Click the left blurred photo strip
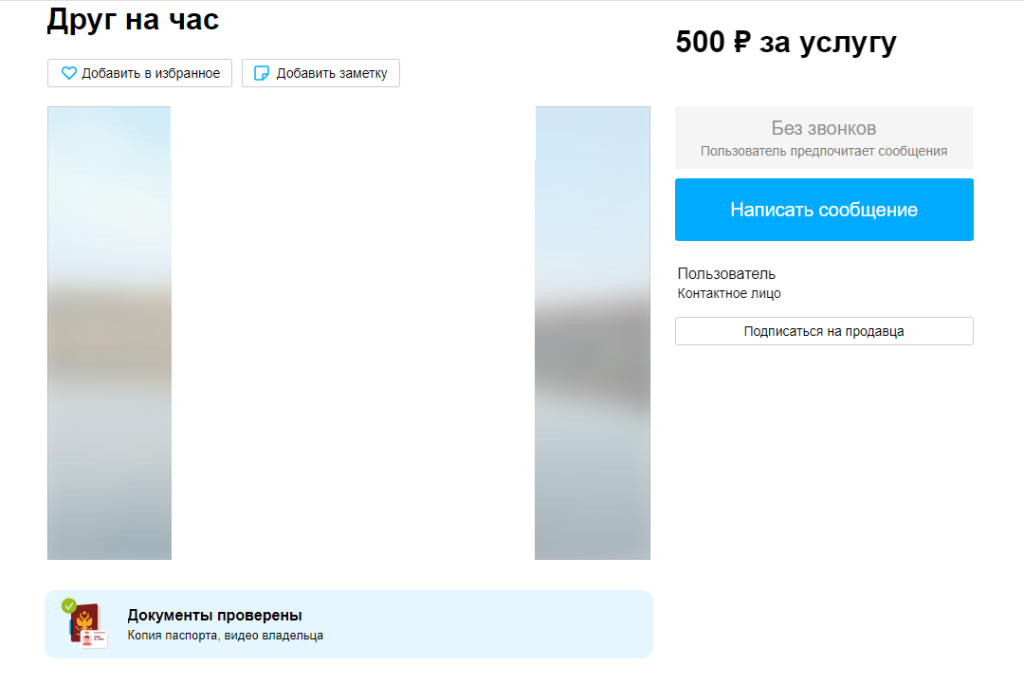This screenshot has height=684, width=1024. (109, 333)
